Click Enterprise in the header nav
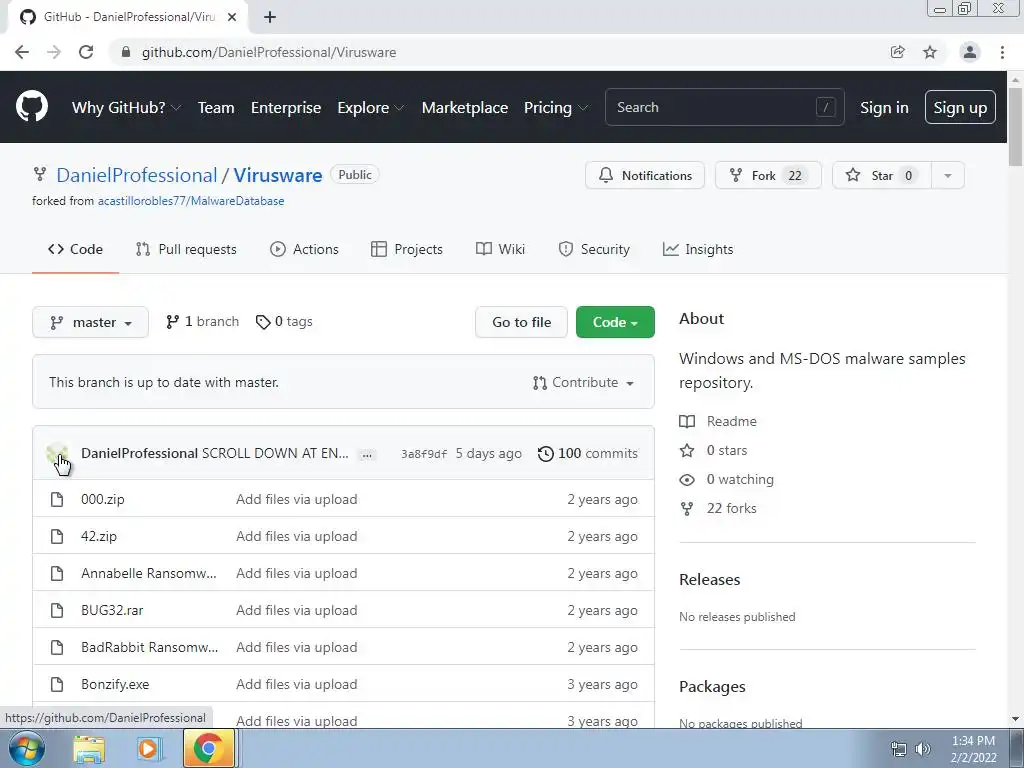 click(x=286, y=108)
